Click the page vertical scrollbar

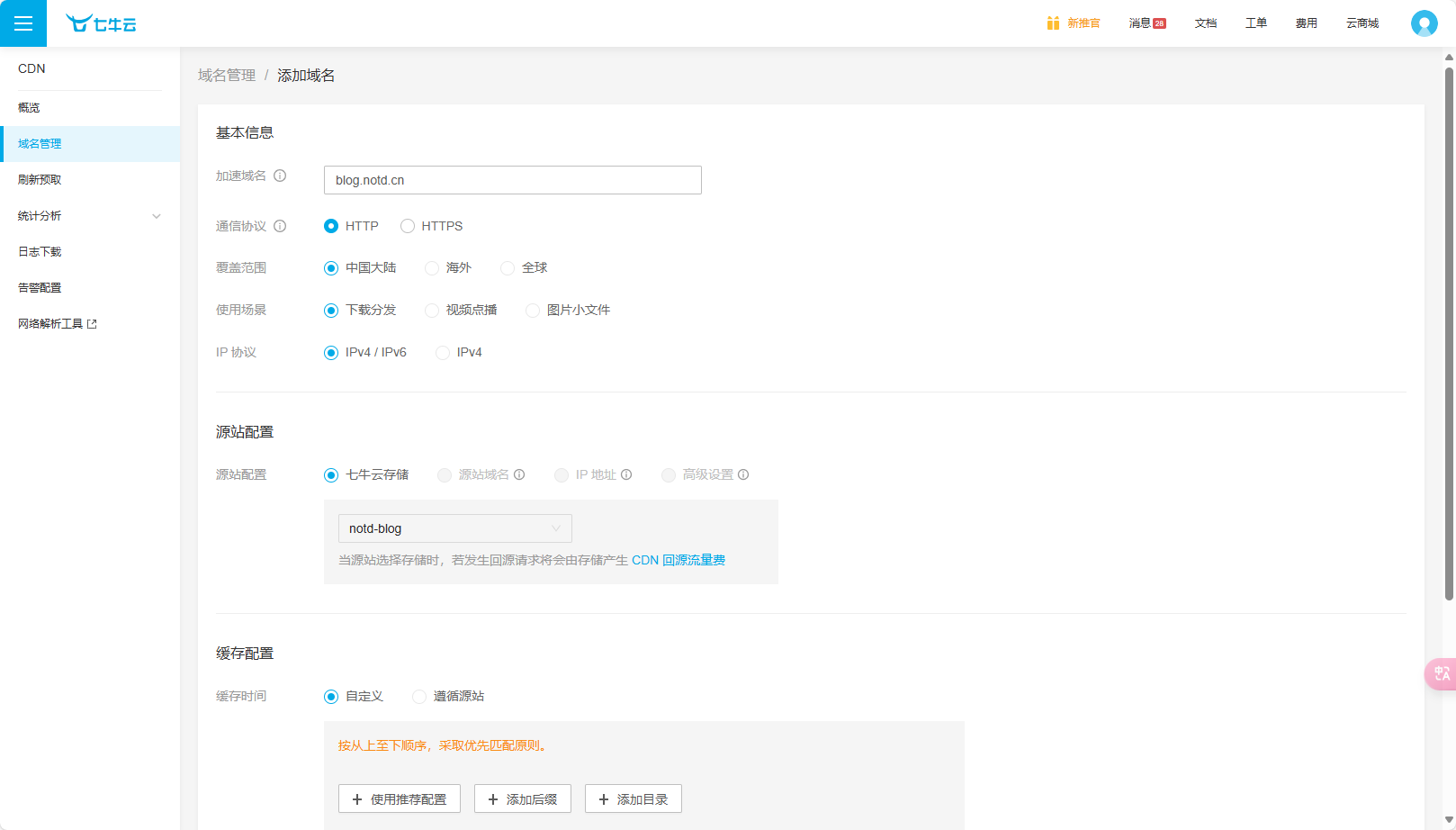pos(1449,333)
